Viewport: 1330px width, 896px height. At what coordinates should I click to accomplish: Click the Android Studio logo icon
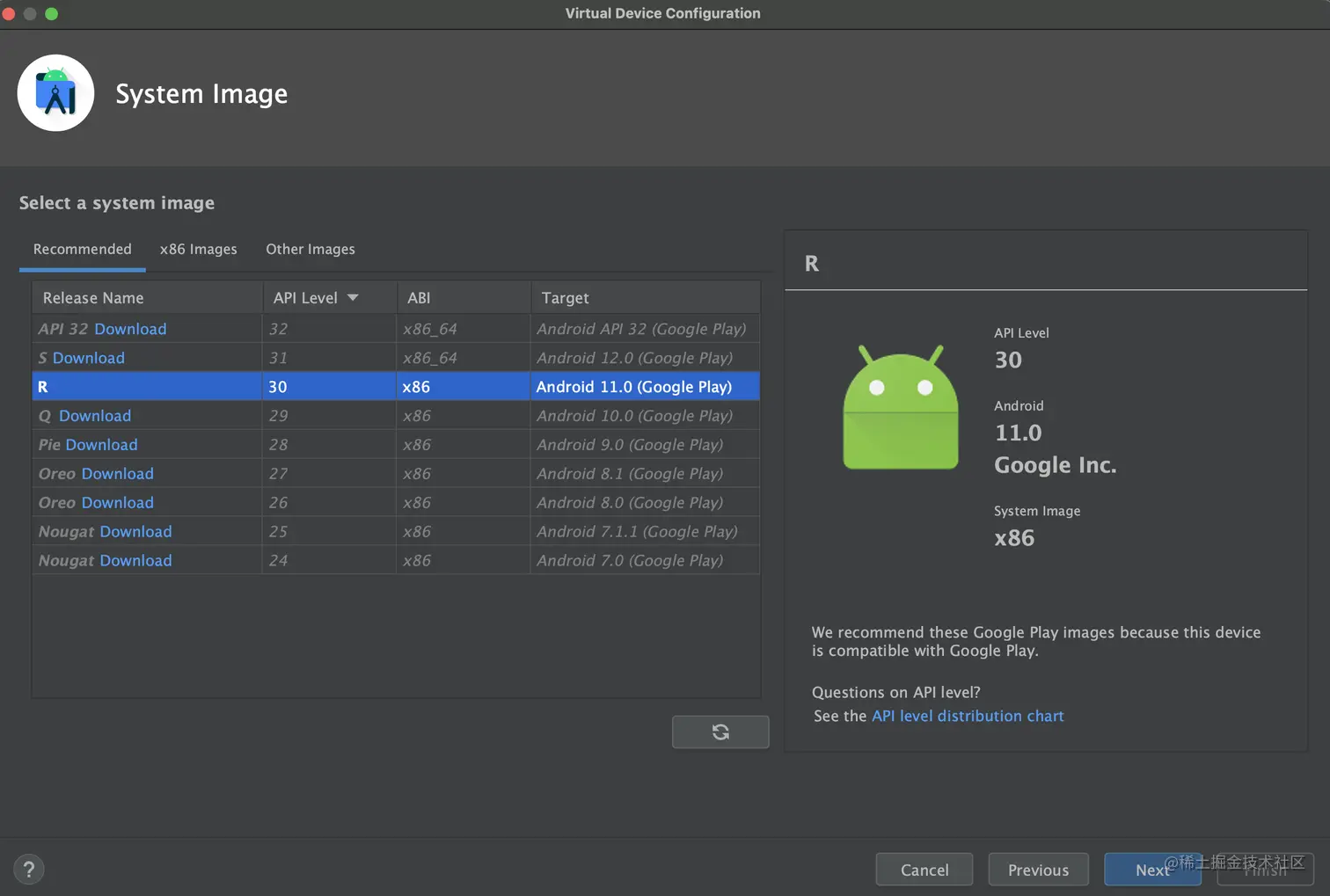(55, 93)
